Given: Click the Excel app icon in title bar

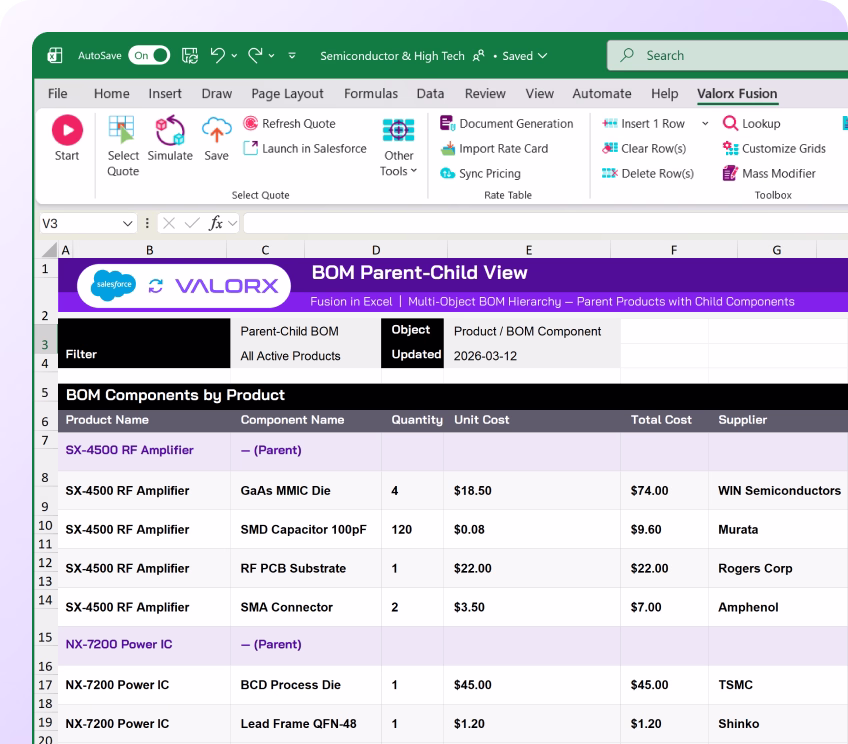Looking at the screenshot, I should pyautogui.click(x=55, y=55).
